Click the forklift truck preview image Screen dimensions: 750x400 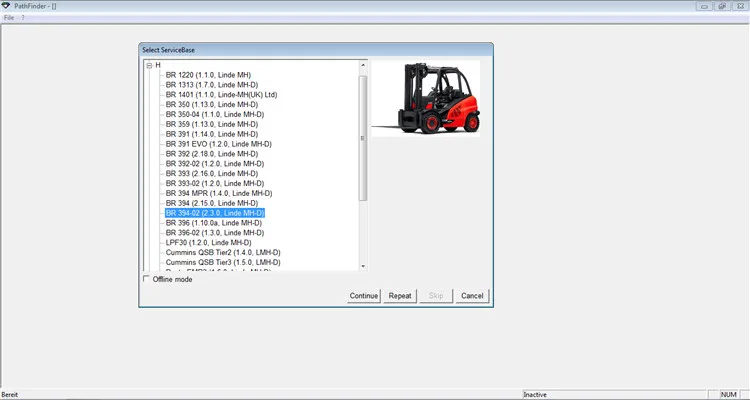pyautogui.click(x=426, y=99)
